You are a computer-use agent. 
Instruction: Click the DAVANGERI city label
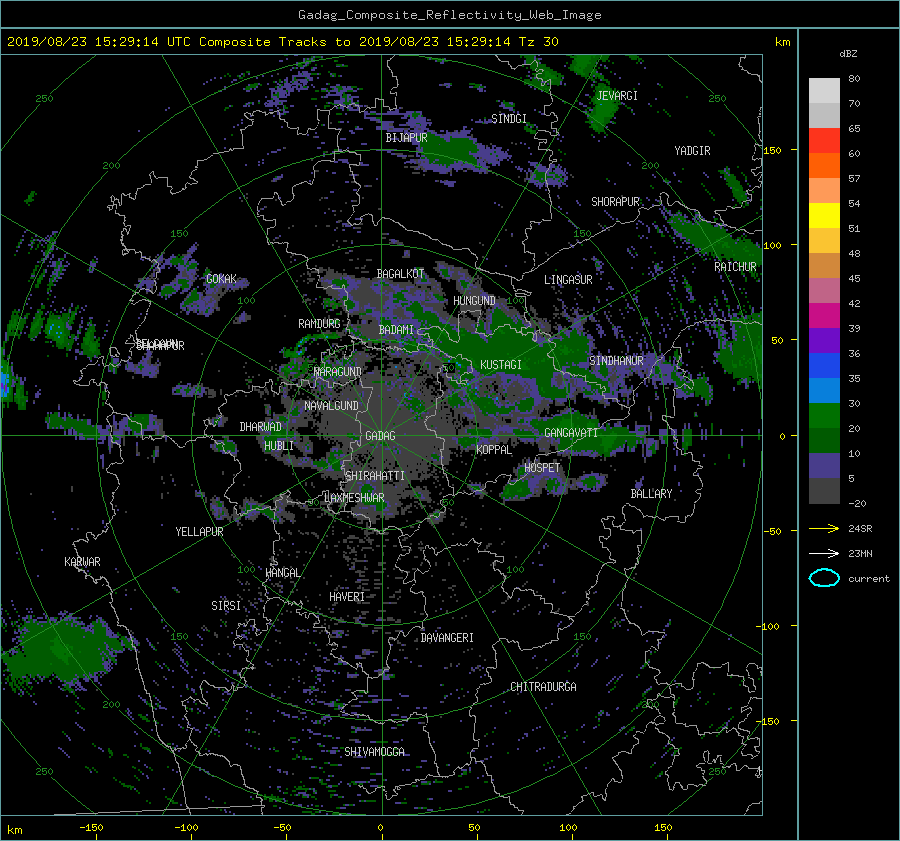(447, 638)
